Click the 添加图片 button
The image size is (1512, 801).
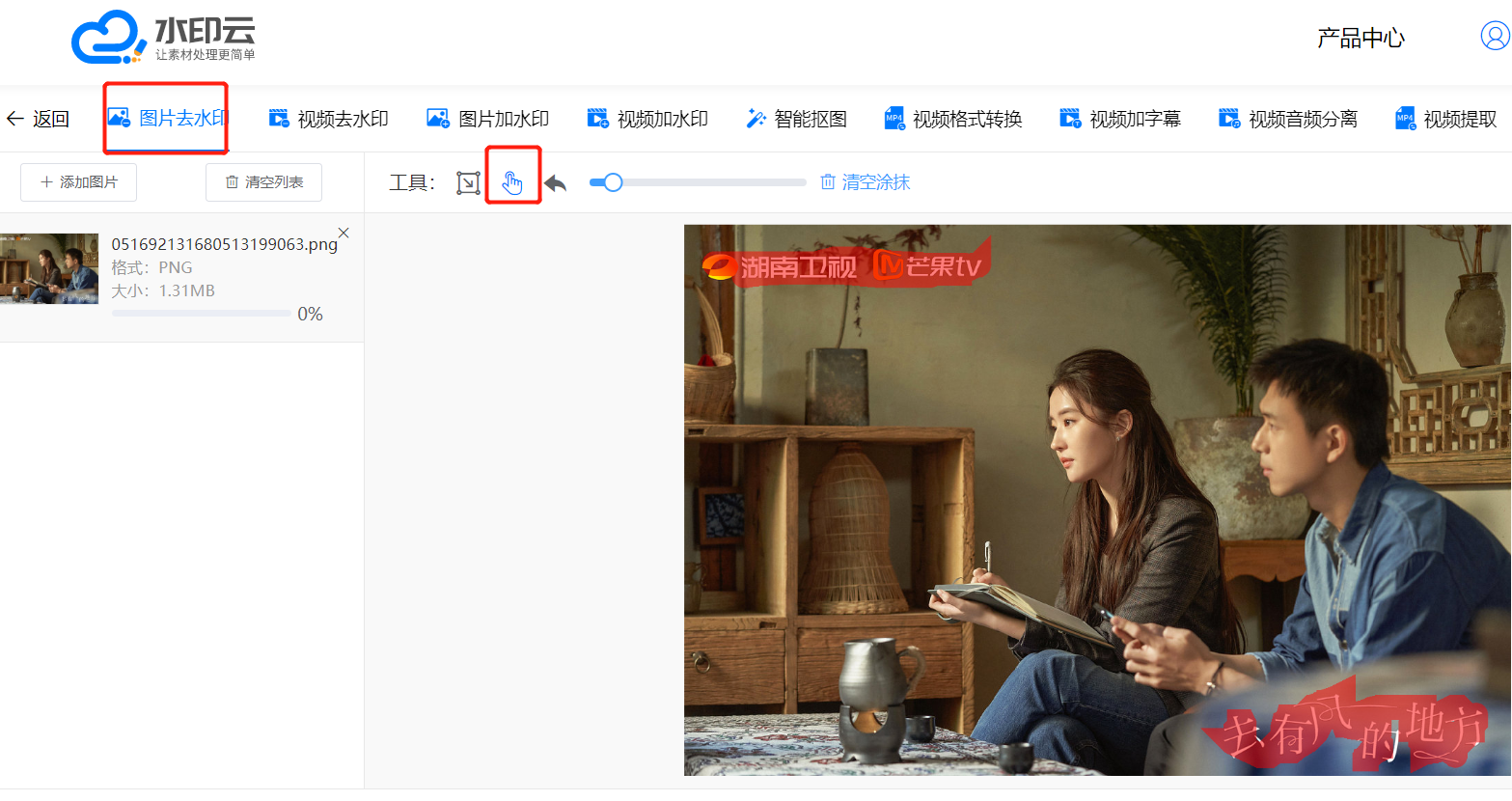(78, 182)
